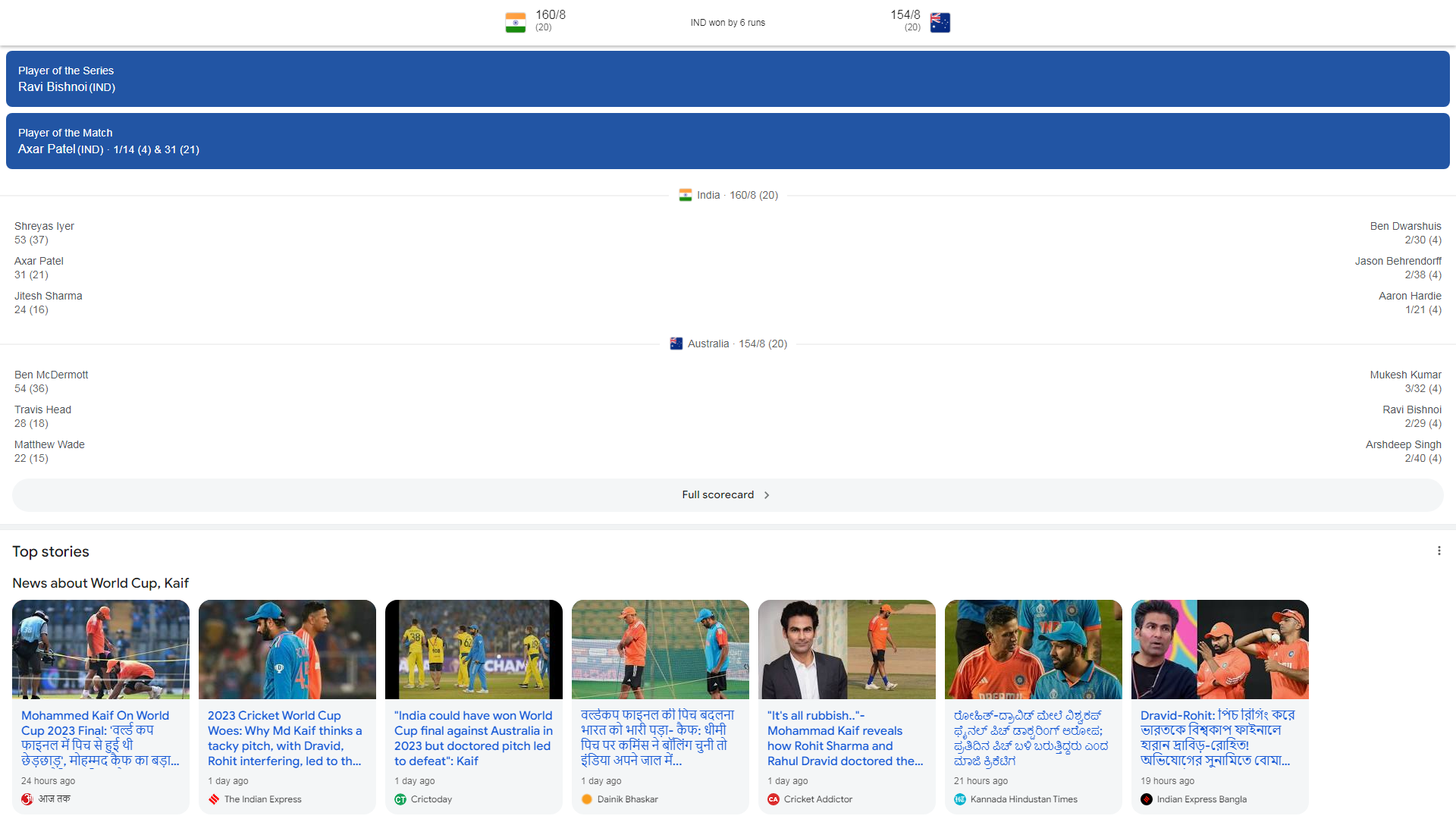
Task: Click the IND won by 6 runs result text
Action: (727, 22)
